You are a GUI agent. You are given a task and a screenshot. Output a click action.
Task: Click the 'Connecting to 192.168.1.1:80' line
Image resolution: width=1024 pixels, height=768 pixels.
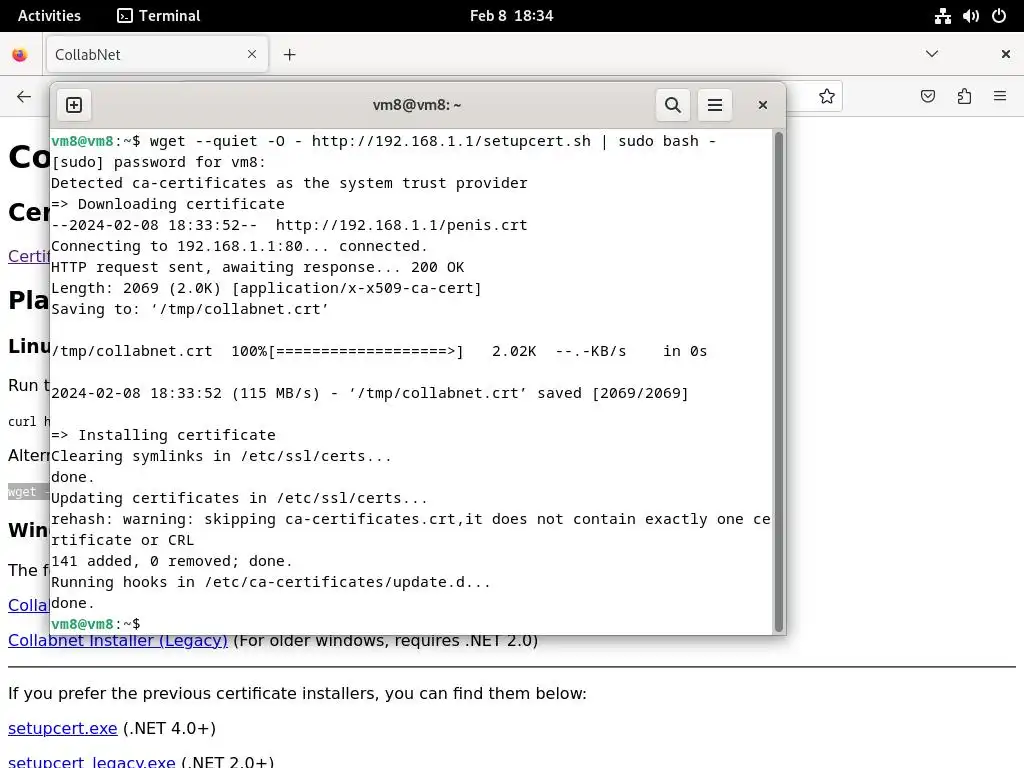coord(239,246)
